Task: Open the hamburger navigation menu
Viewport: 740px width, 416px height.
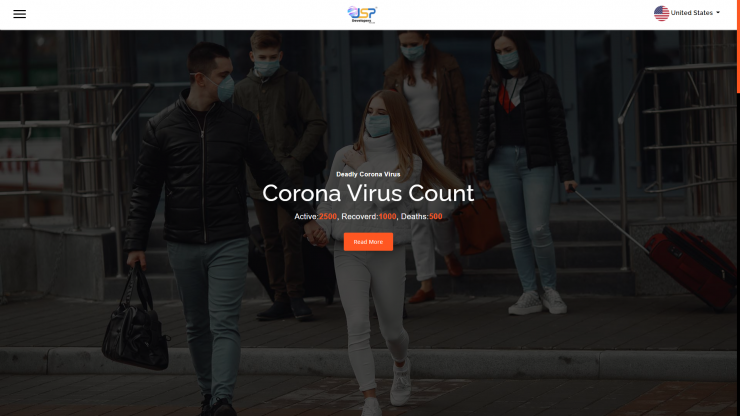Action: coord(19,14)
